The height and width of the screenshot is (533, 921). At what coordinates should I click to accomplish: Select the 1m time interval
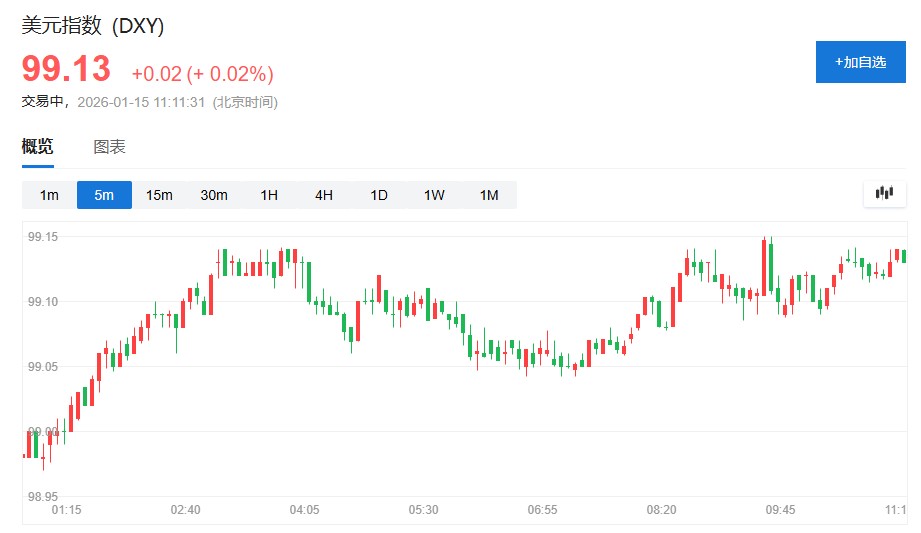[x=49, y=195]
